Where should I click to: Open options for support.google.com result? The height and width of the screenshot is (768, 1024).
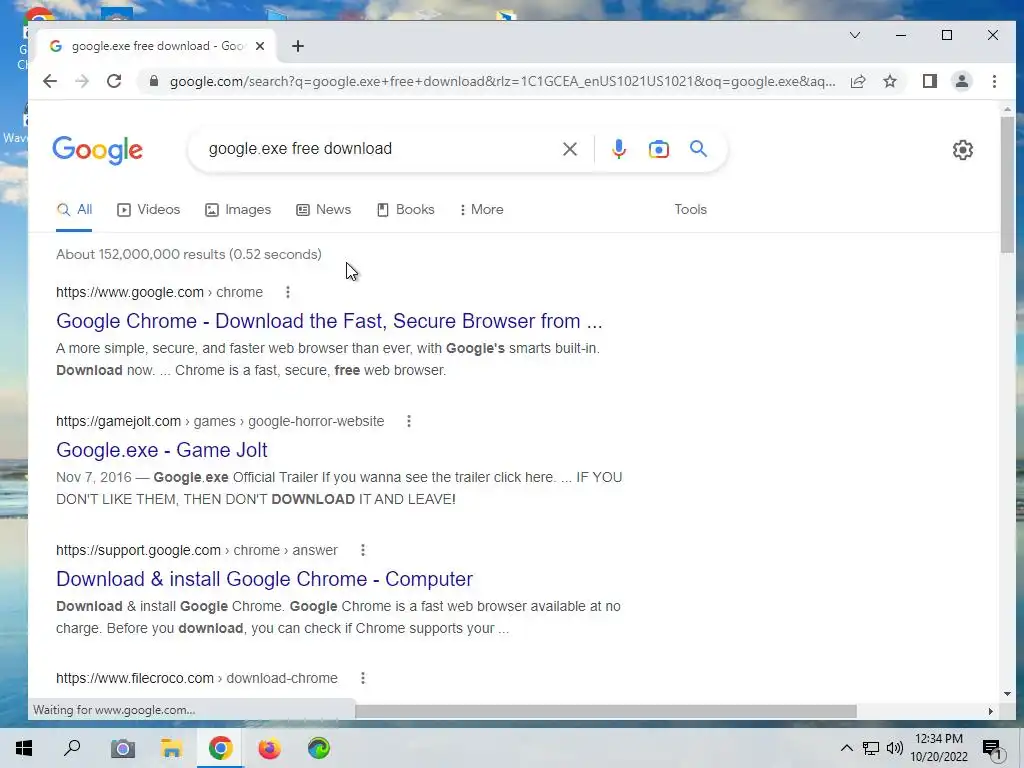(362, 550)
